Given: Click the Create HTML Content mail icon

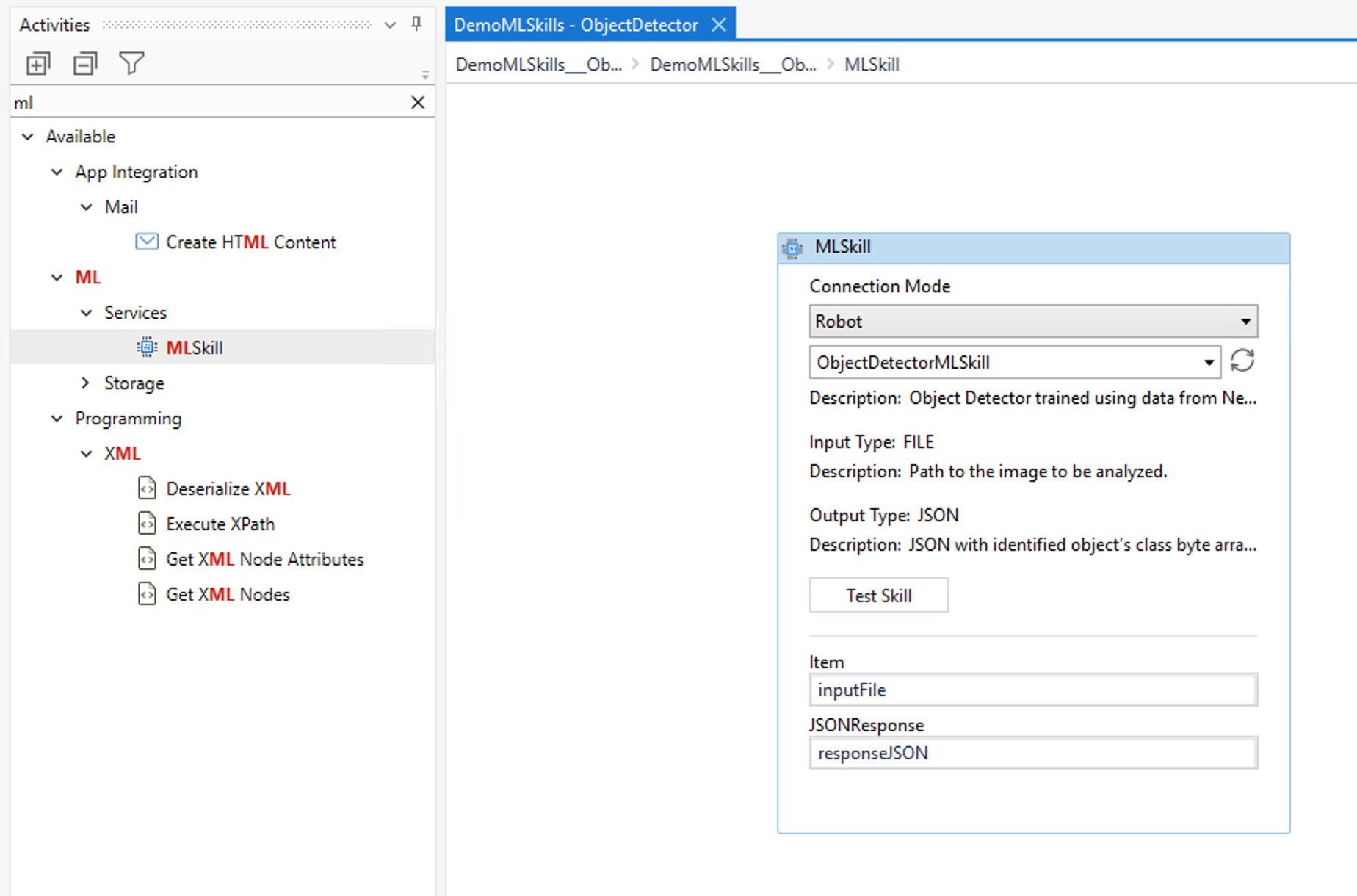Looking at the screenshot, I should point(147,242).
